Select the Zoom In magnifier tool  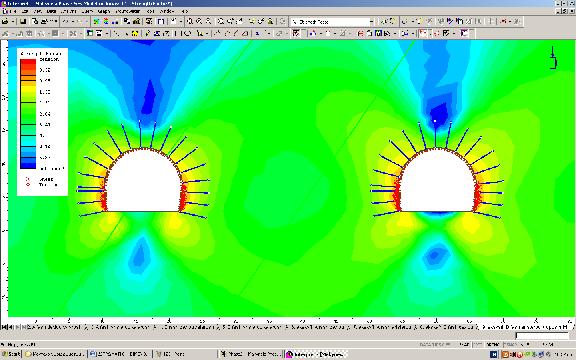click(x=199, y=21)
